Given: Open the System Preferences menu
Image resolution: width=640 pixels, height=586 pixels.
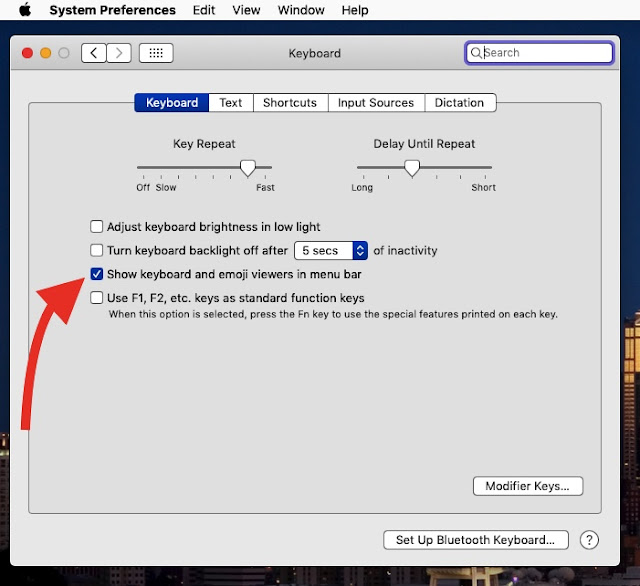Looking at the screenshot, I should pyautogui.click(x=112, y=10).
